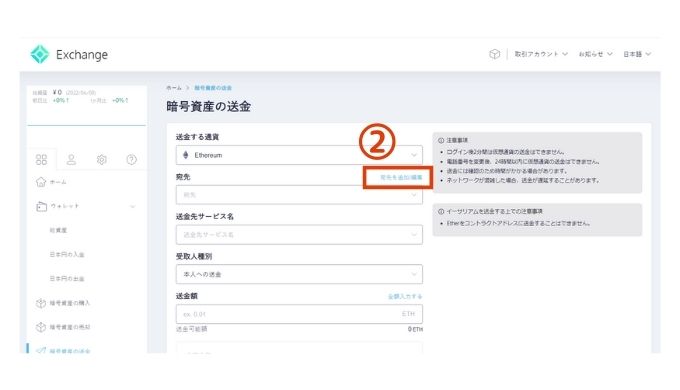Screen dimensions: 680x390
Task: Go to ホーム in the sidebar
Action: (58, 182)
